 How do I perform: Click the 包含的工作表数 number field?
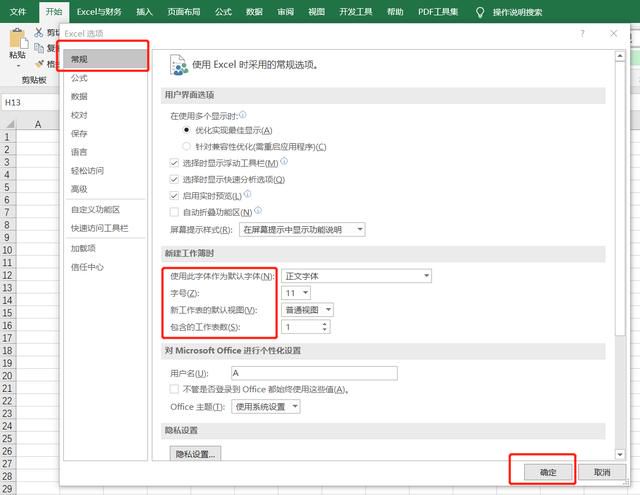point(301,327)
